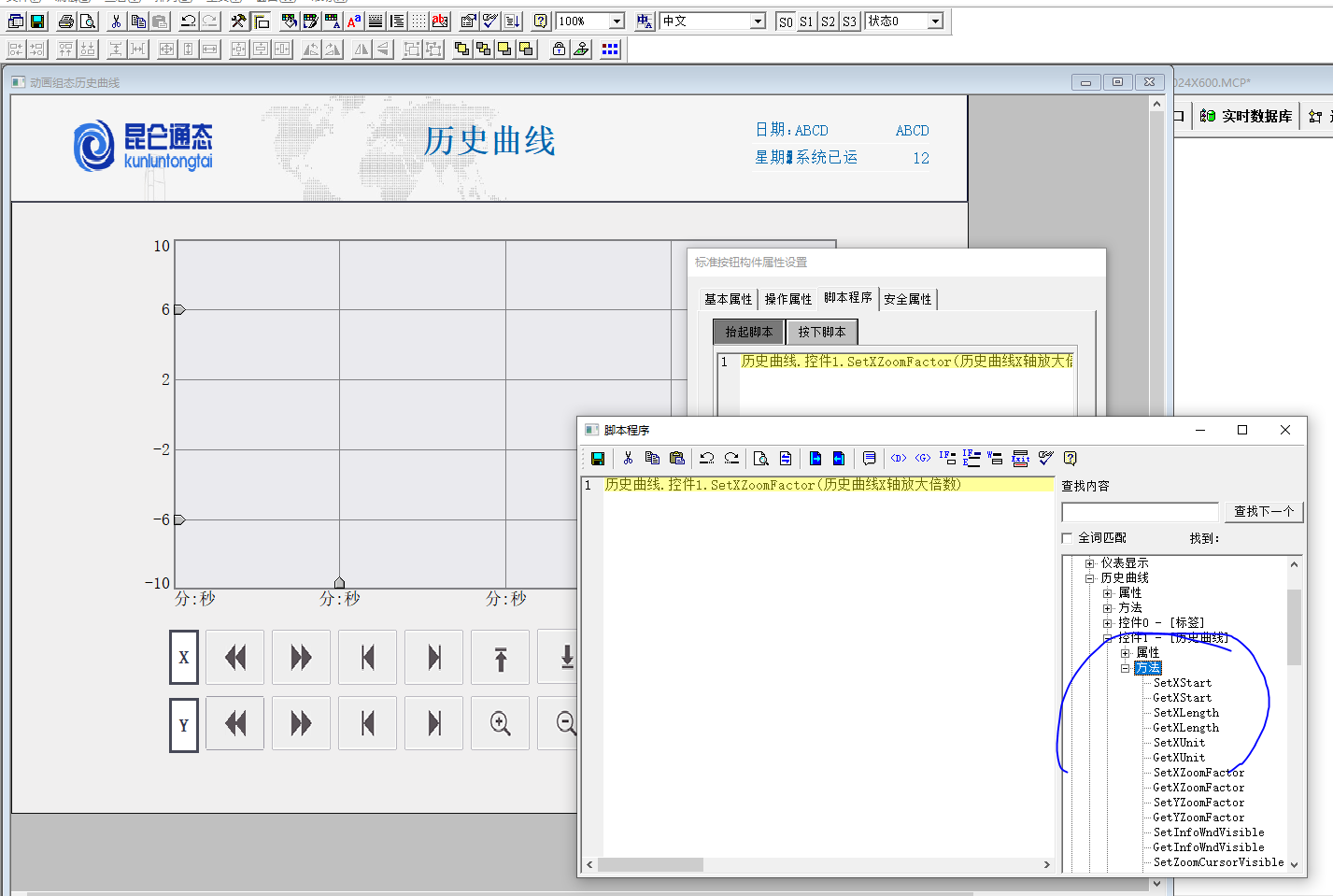Click the script editor horizontal scrollbar thumb
The width and height of the screenshot is (1333, 896).
[x=650, y=865]
